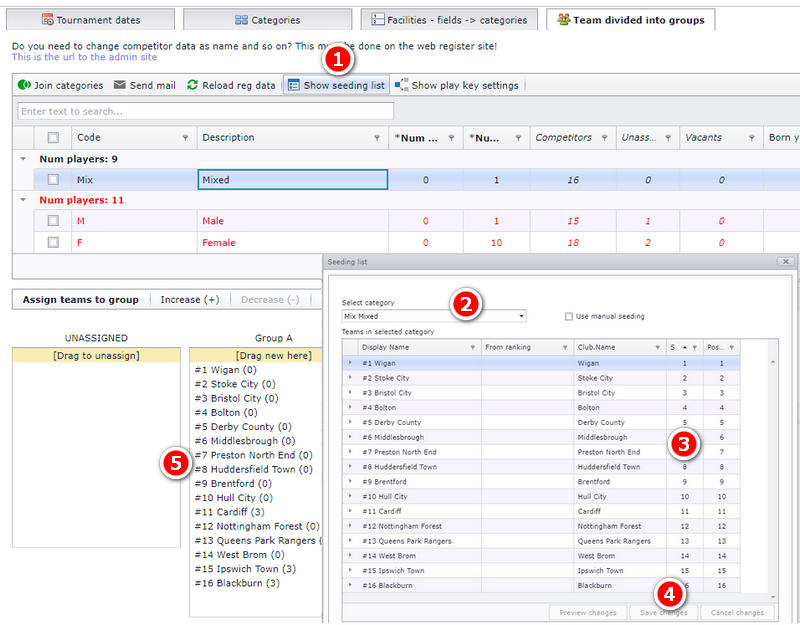Viewport: 800px width, 625px height.
Task: Tick the checkbox for Female category row
Action: point(53,242)
